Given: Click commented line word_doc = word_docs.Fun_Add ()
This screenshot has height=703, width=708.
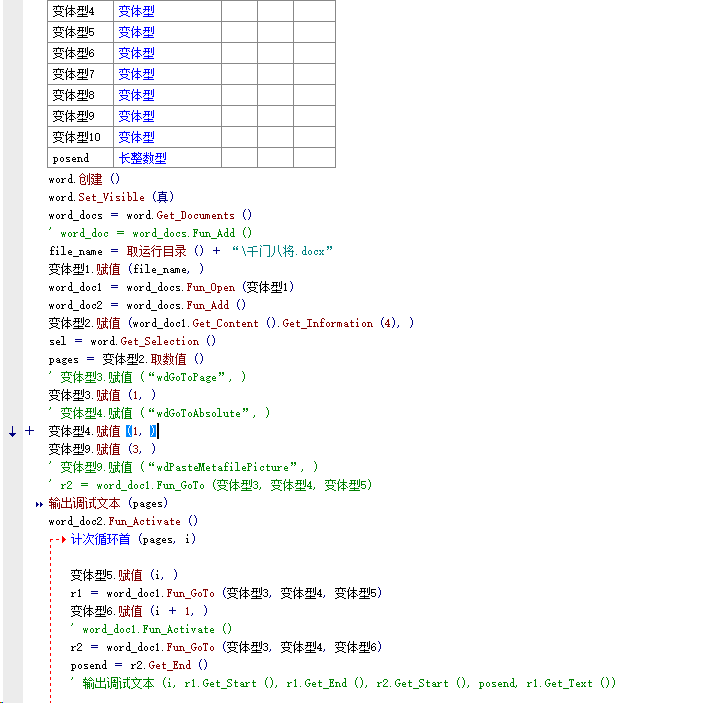Looking at the screenshot, I should [x=150, y=233].
